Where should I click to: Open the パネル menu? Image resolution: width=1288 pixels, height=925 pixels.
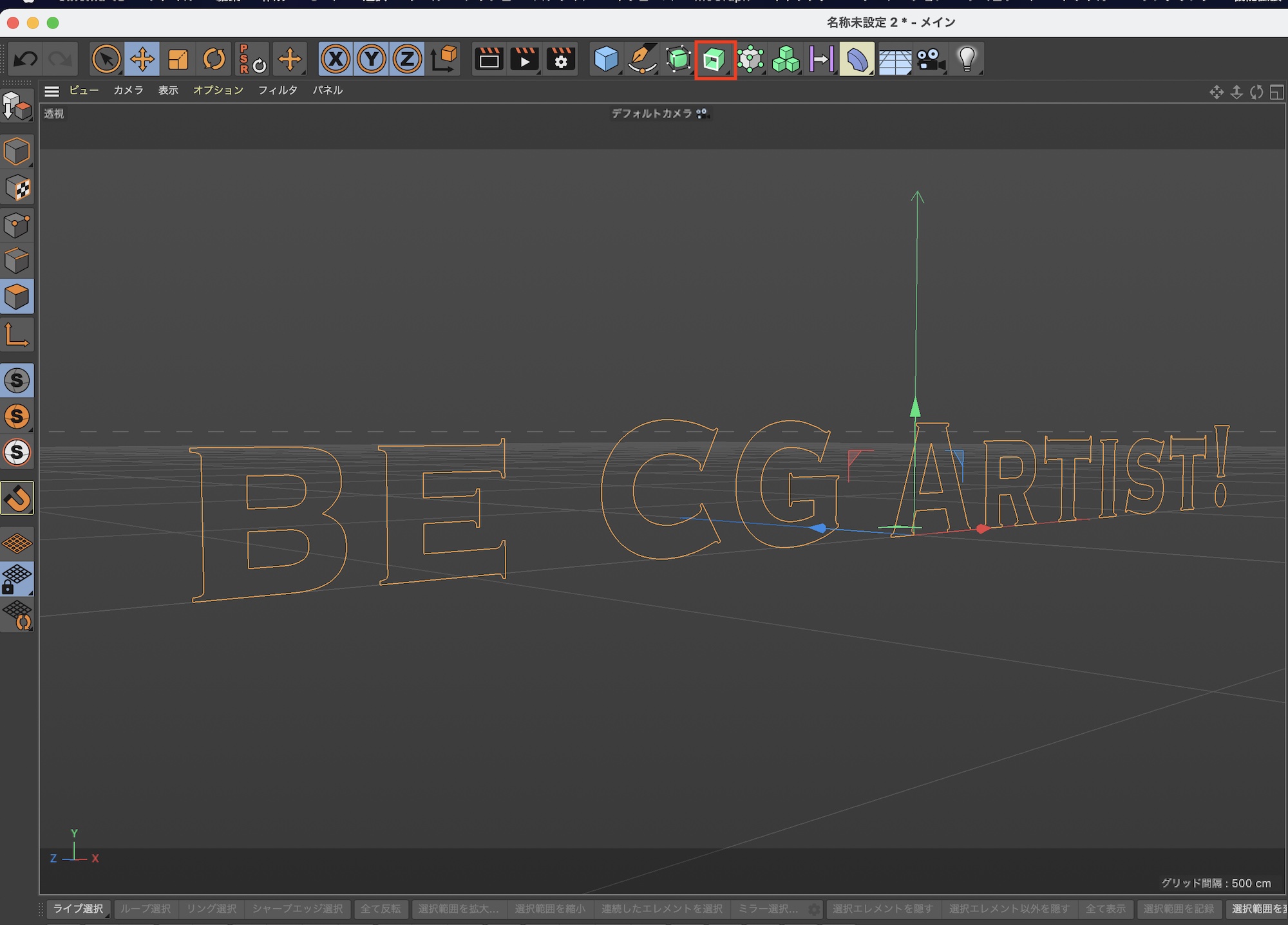[327, 91]
